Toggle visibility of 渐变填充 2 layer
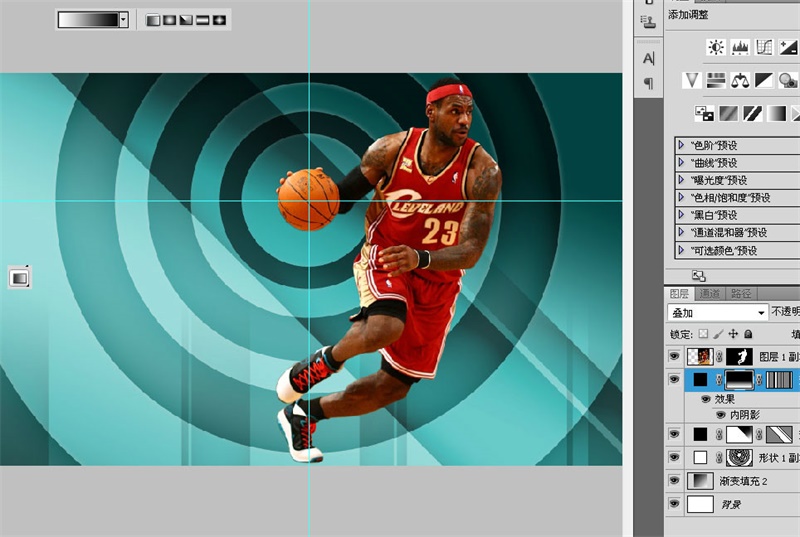 (x=673, y=481)
